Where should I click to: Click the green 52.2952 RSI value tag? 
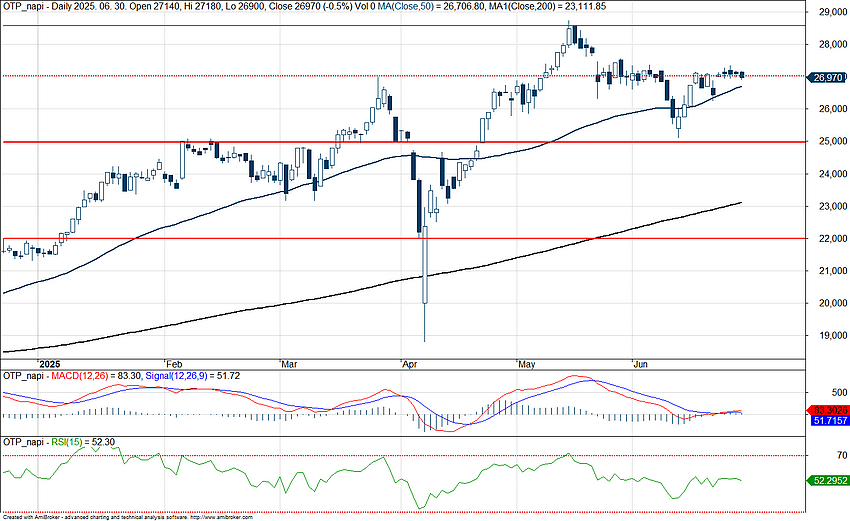(827, 480)
